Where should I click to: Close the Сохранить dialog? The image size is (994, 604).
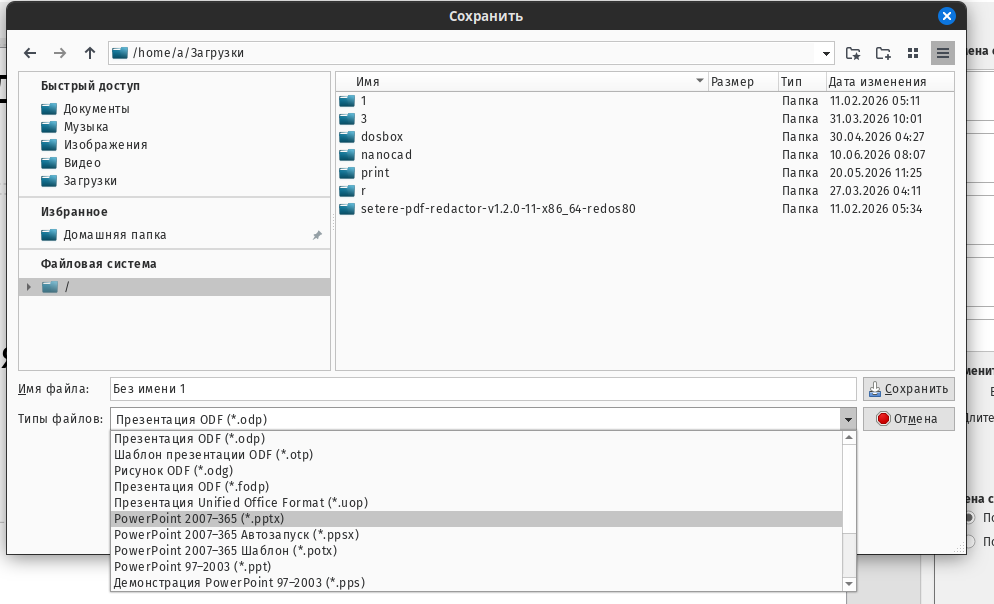point(946,16)
